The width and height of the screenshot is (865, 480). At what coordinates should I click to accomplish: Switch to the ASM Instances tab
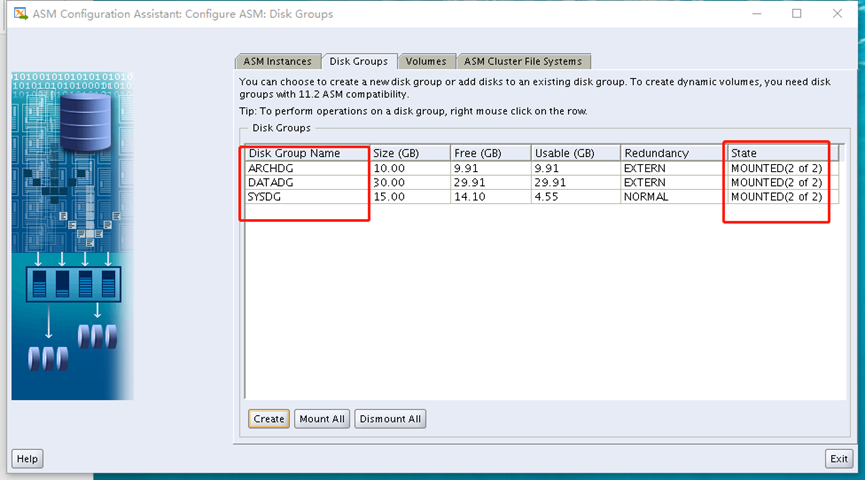pos(277,61)
